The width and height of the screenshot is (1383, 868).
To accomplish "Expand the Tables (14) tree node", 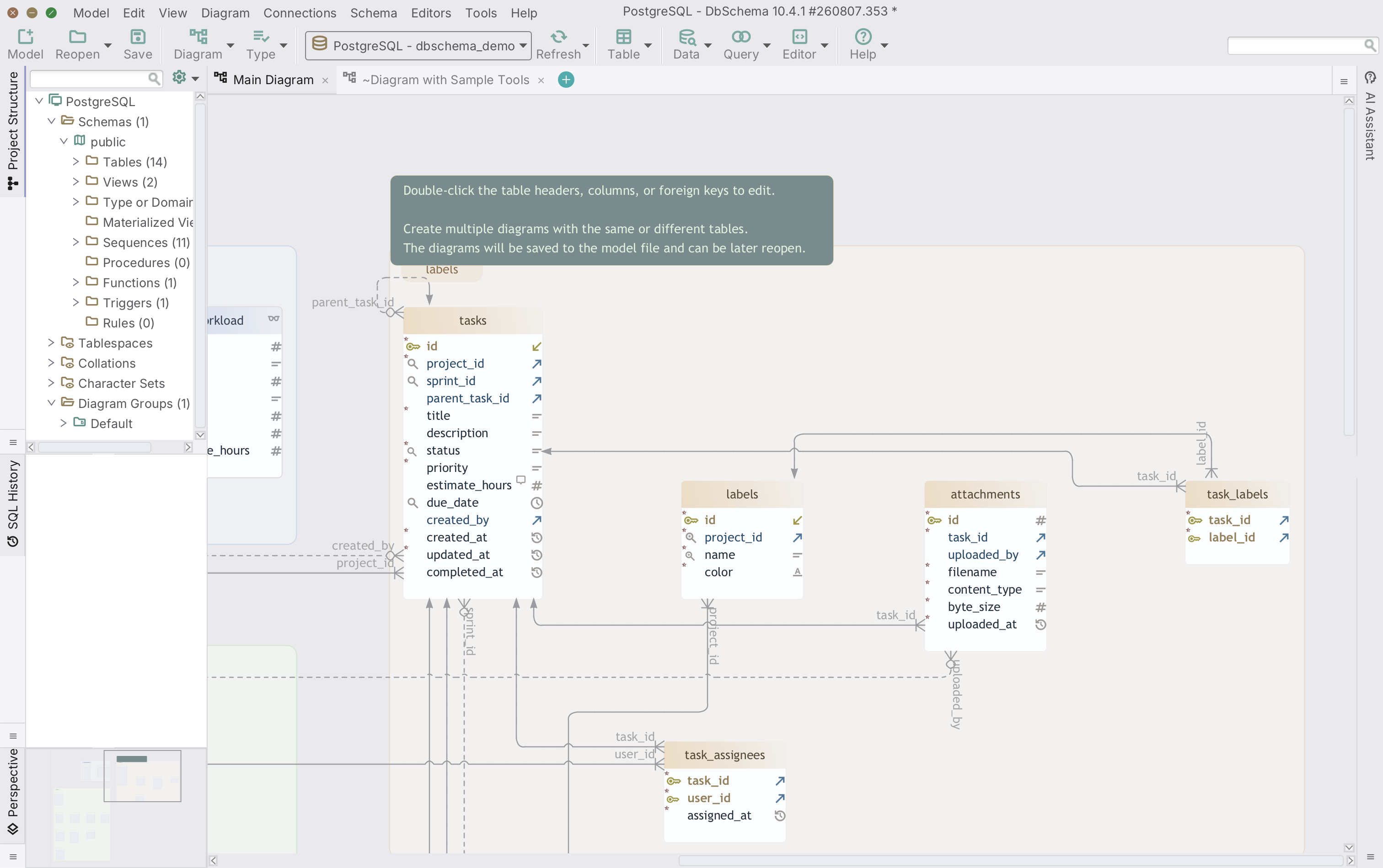I will [76, 162].
